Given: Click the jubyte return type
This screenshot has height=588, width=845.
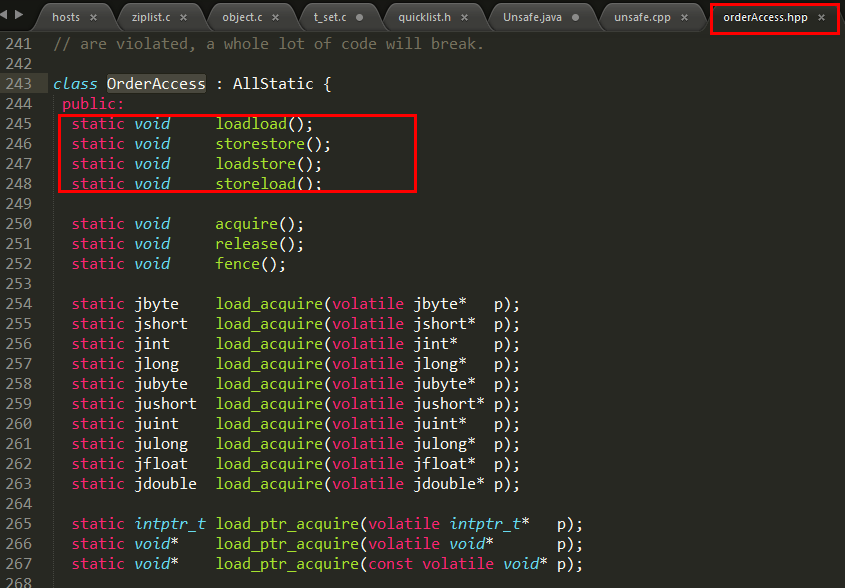Looking at the screenshot, I should click(161, 384).
